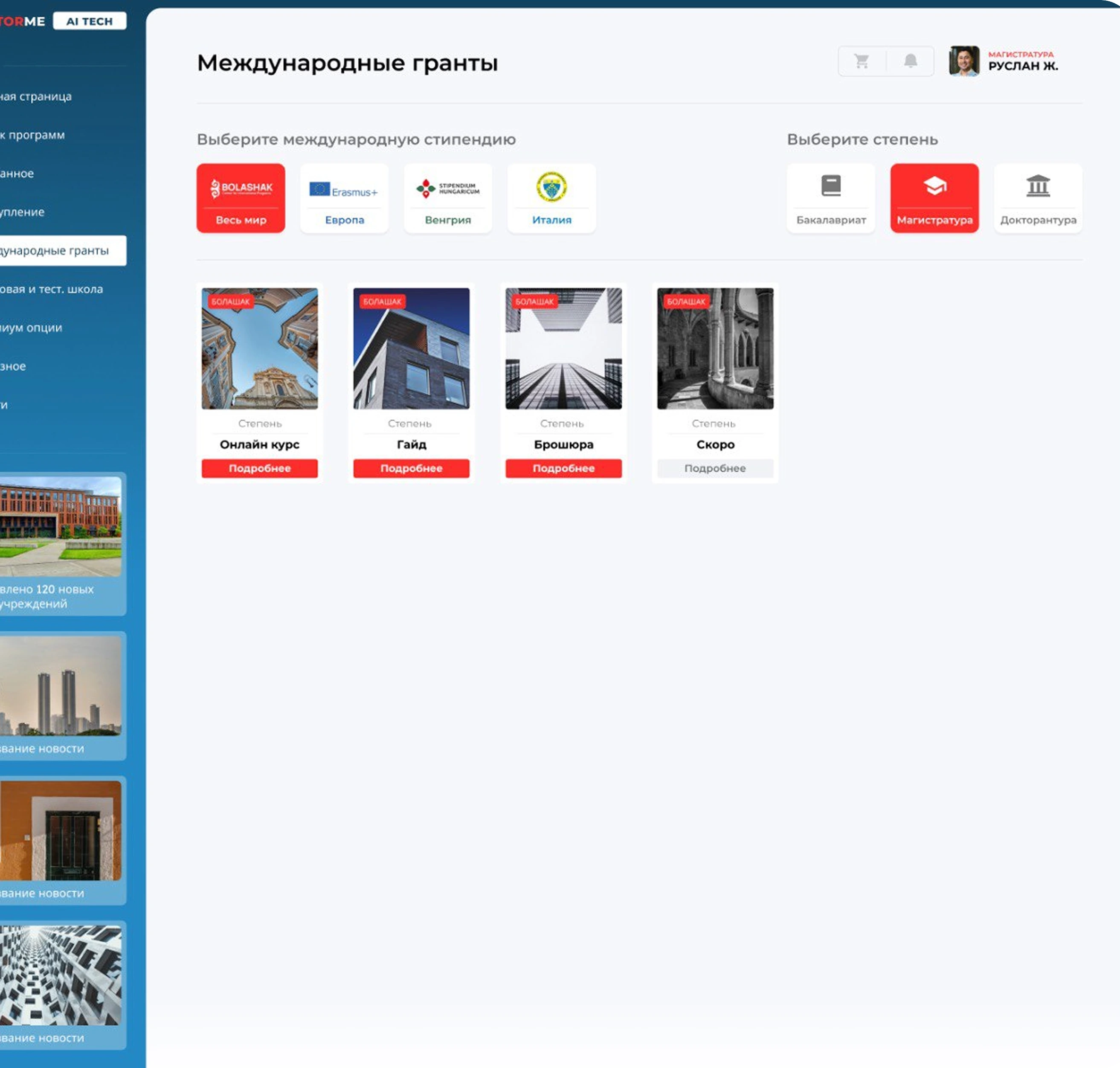Select the Bolashak scholarship tile
The height and width of the screenshot is (1068, 1120).
click(x=241, y=197)
